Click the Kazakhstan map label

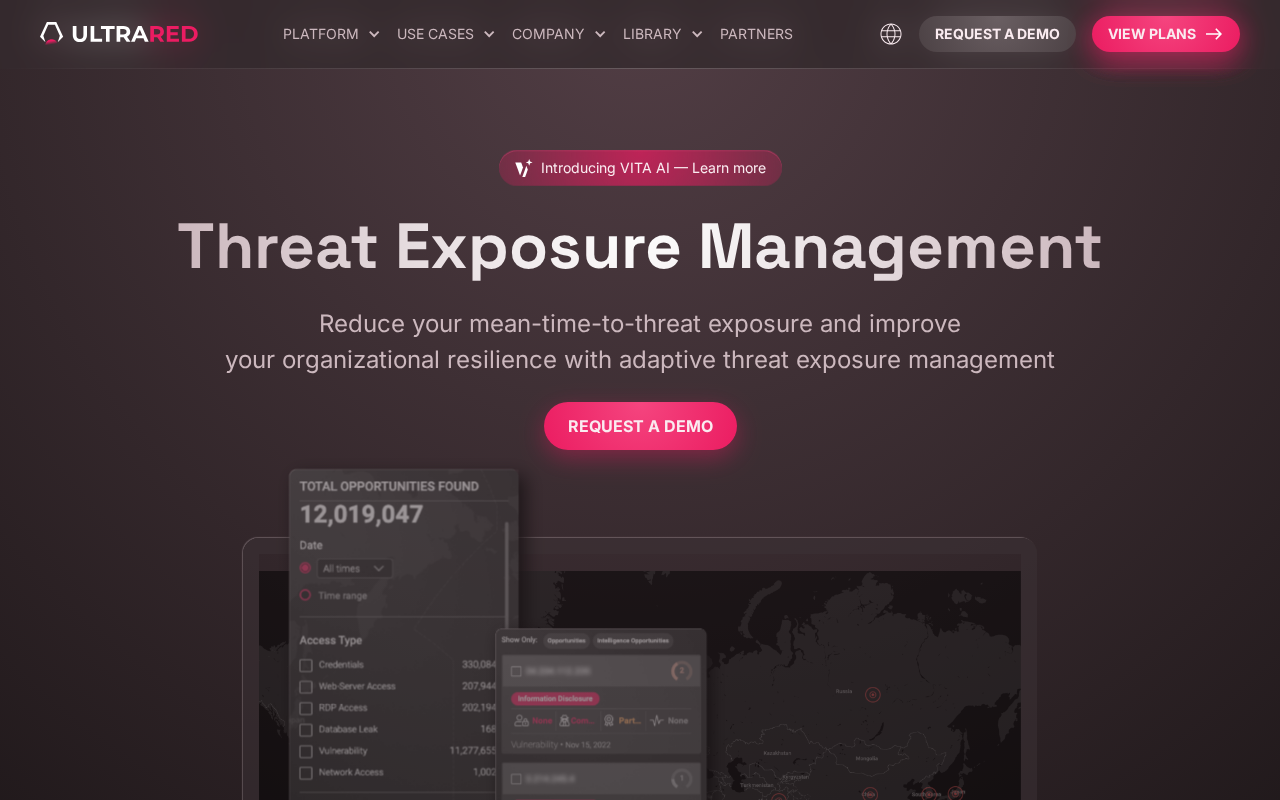point(777,753)
